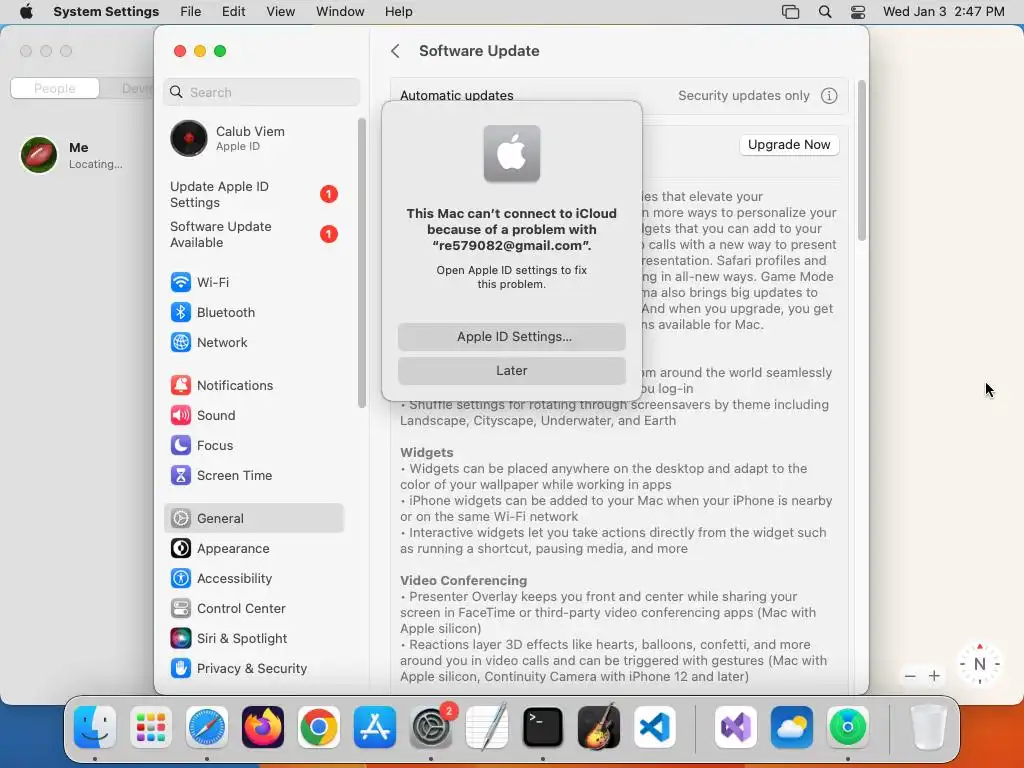Go back from Software Update
This screenshot has height=768, width=1024.
click(395, 51)
